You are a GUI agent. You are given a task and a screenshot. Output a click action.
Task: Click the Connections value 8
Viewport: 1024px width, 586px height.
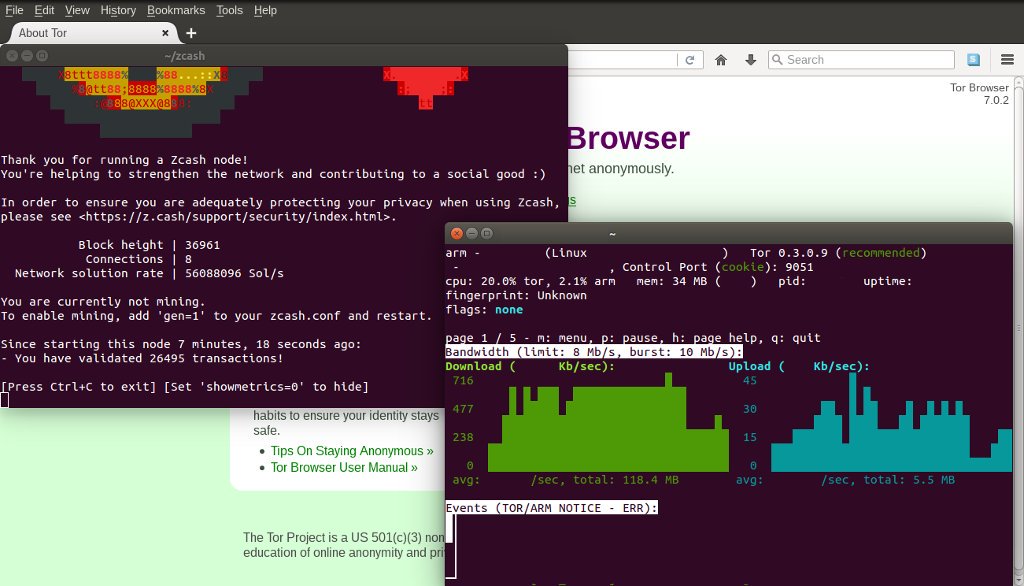(188, 259)
